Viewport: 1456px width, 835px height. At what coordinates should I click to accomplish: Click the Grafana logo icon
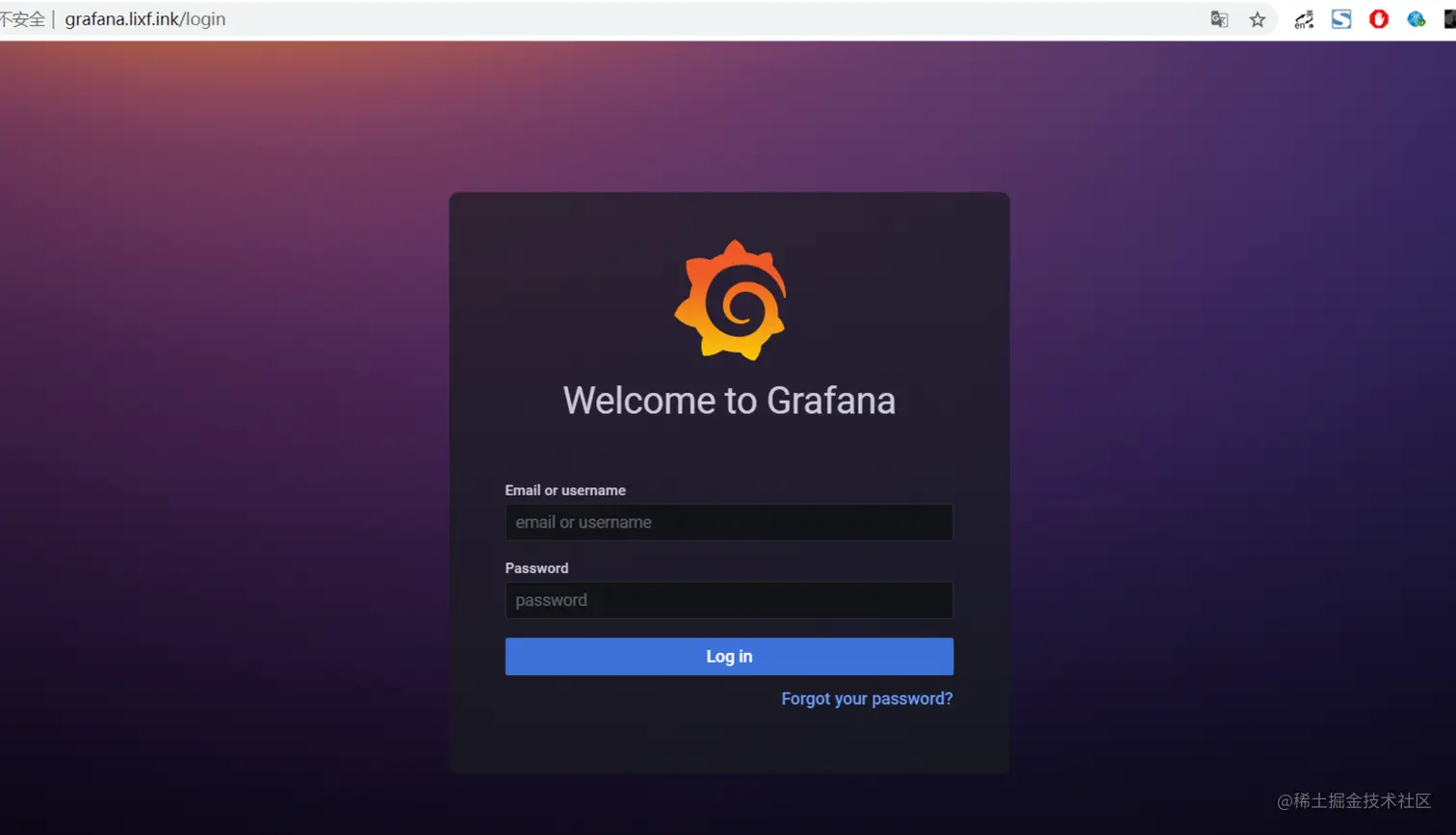730,300
